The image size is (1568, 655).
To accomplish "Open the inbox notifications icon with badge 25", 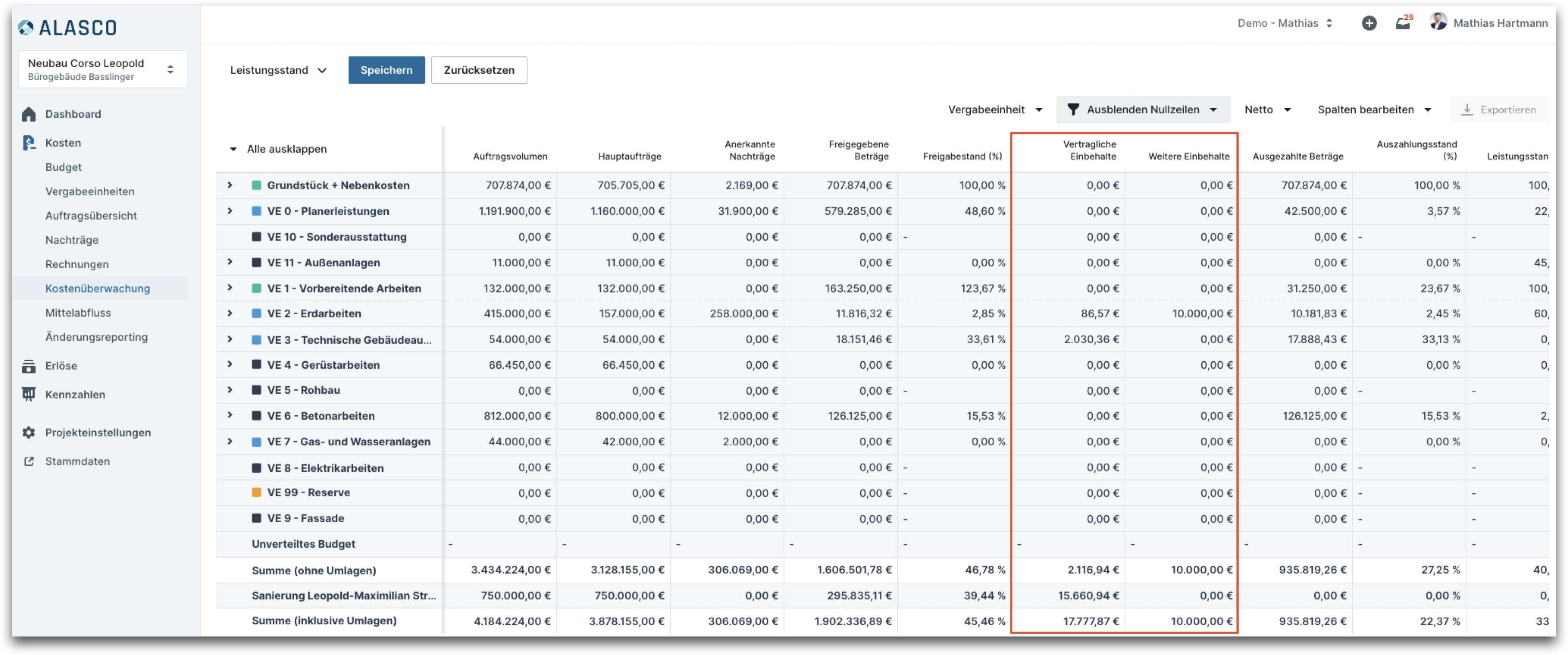I will click(1404, 23).
